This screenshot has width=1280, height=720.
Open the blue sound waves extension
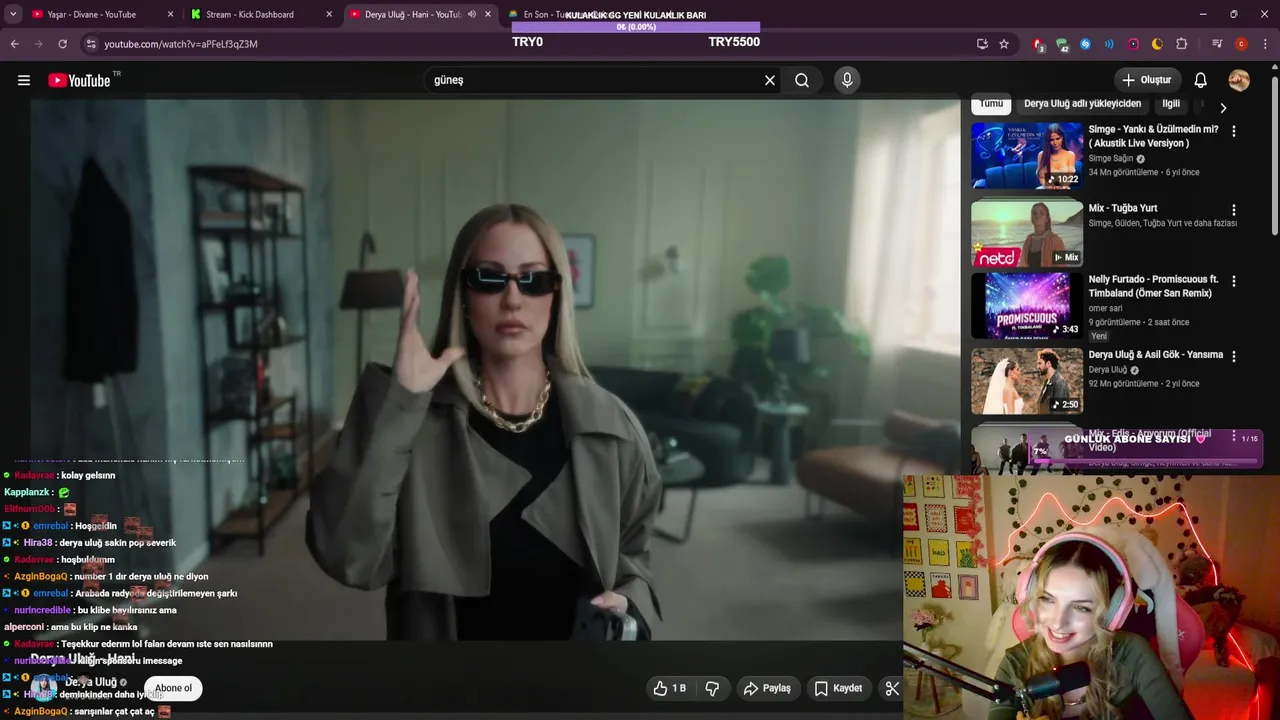pyautogui.click(x=1109, y=44)
